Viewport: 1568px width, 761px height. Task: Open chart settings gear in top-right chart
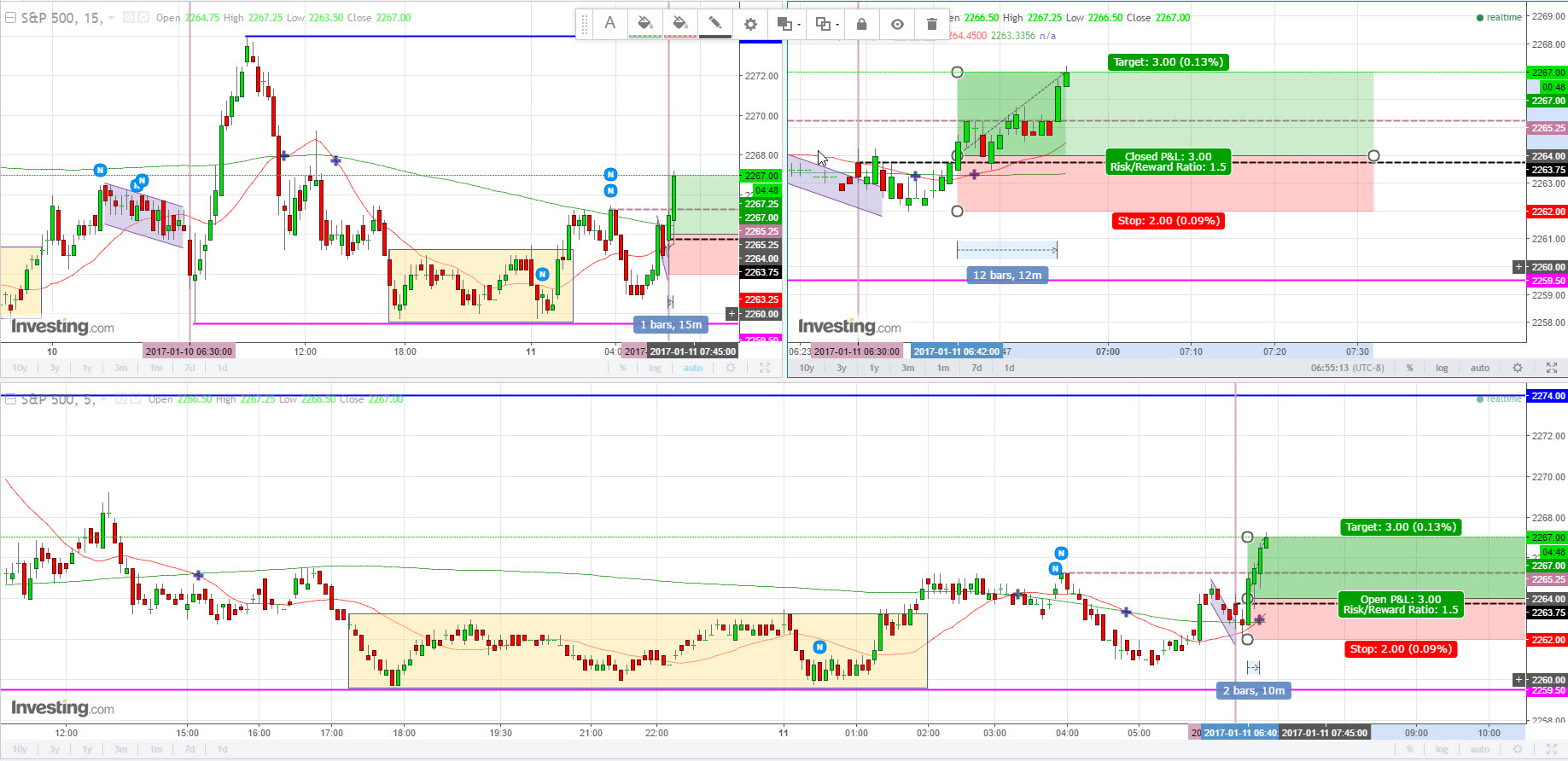[1518, 369]
